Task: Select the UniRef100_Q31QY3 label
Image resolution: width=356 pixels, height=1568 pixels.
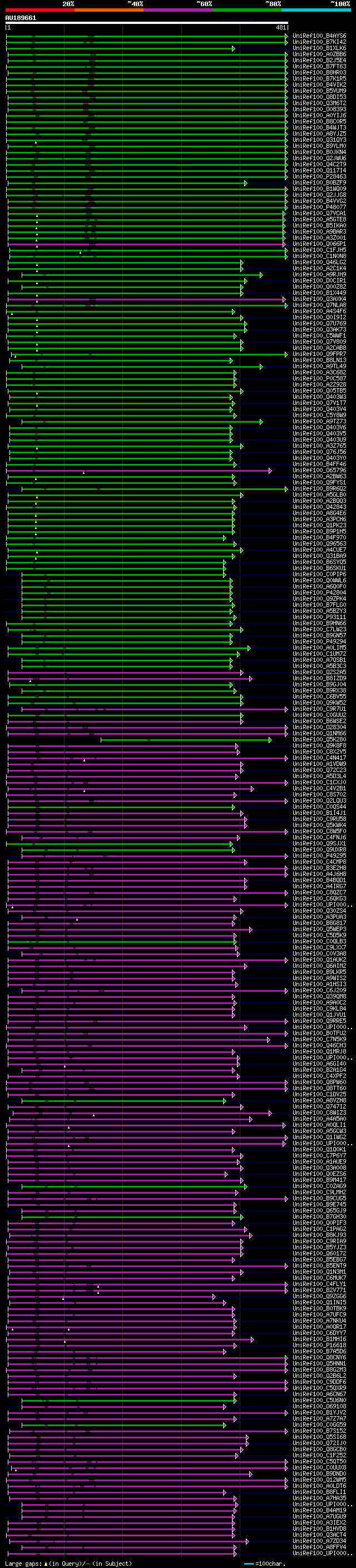Action: (x=319, y=140)
